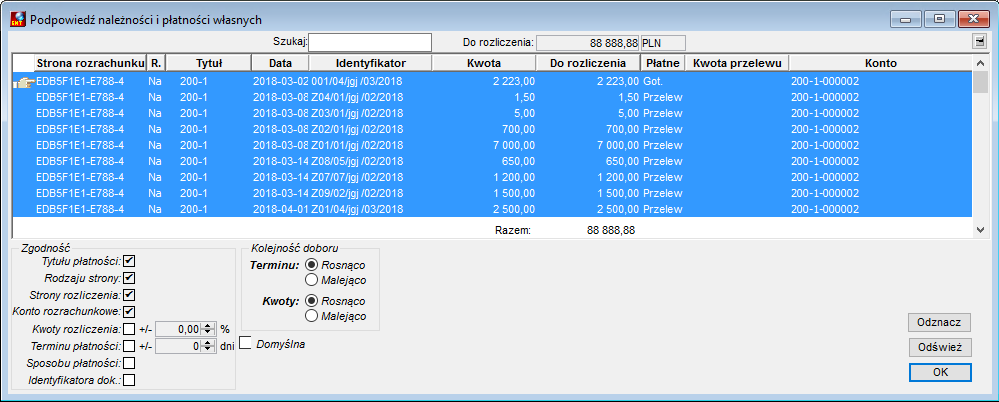Click the Odśwież button
Image resolution: width=999 pixels, height=402 pixels.
coord(939,347)
